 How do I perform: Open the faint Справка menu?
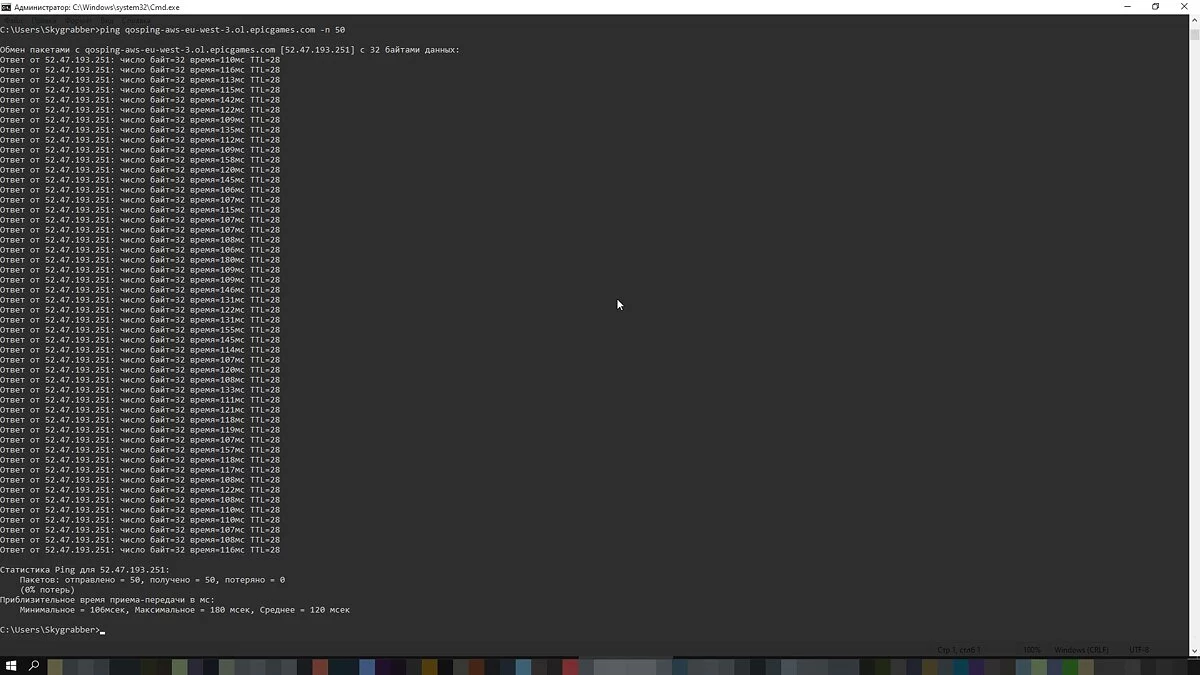pyautogui.click(x=136, y=19)
